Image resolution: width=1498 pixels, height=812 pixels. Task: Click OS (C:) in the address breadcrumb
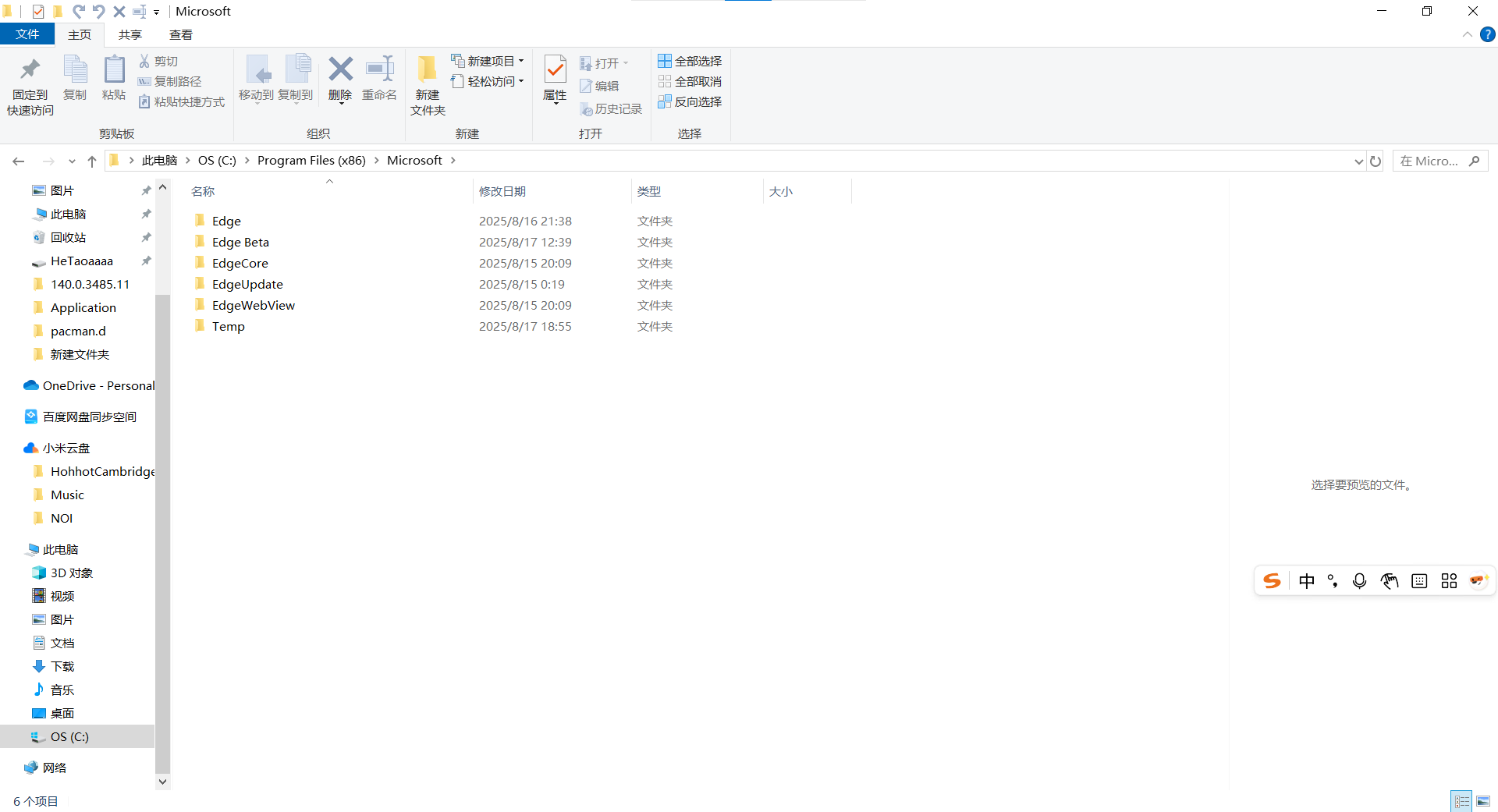(217, 161)
